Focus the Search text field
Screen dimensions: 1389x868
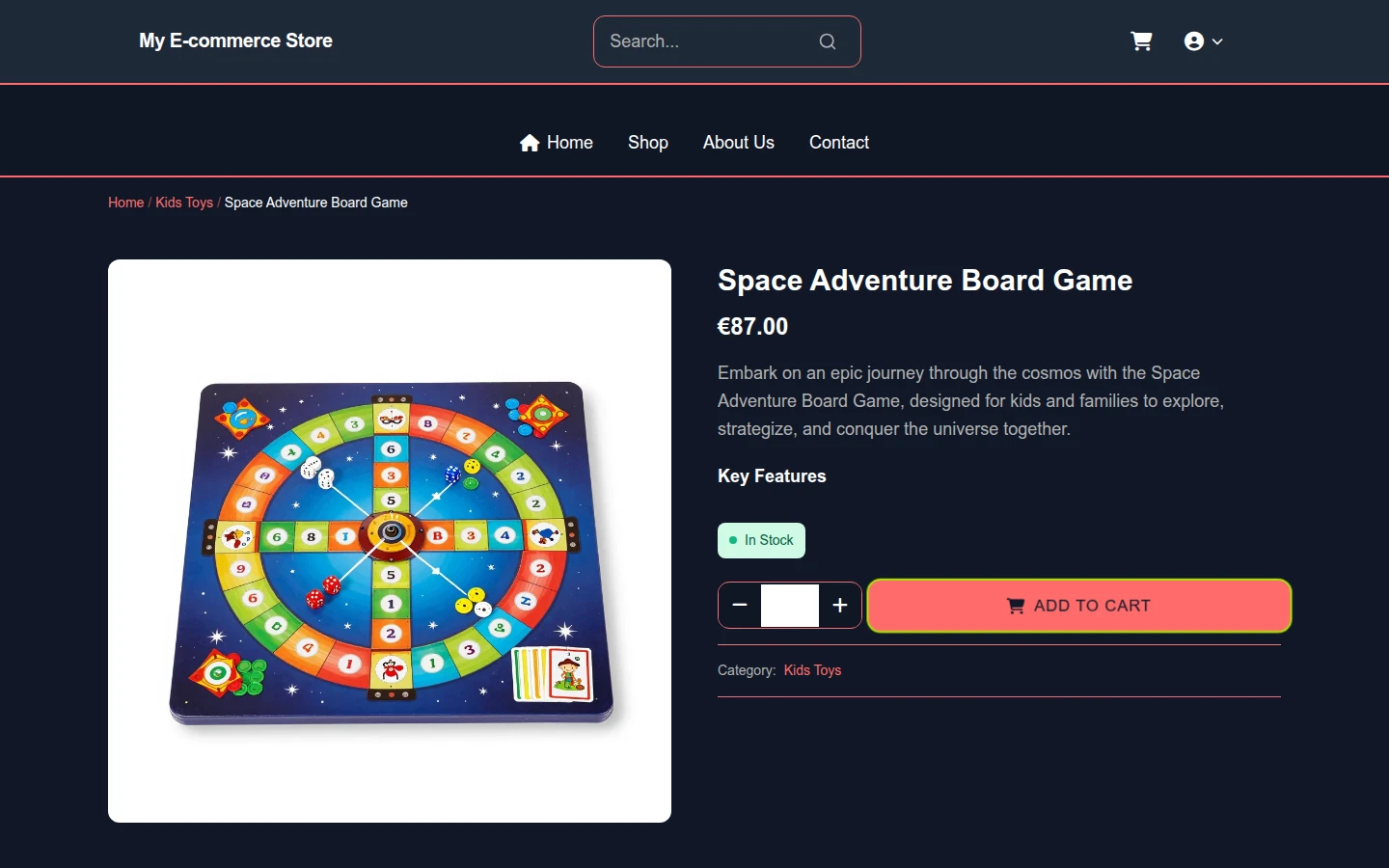tap(710, 41)
